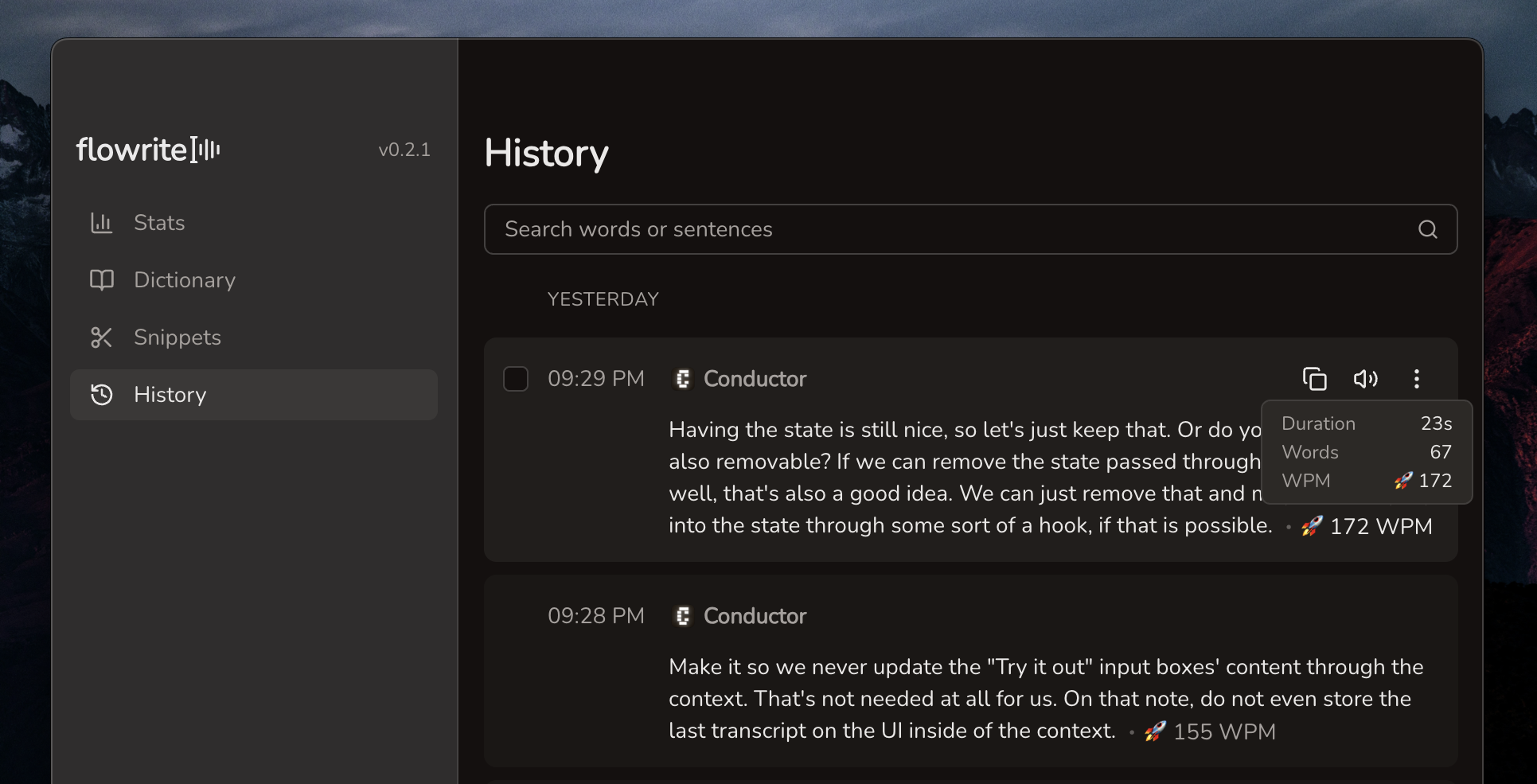Open the three-dot menu on the 09:29 PM entry
The height and width of the screenshot is (784, 1537).
pos(1417,379)
